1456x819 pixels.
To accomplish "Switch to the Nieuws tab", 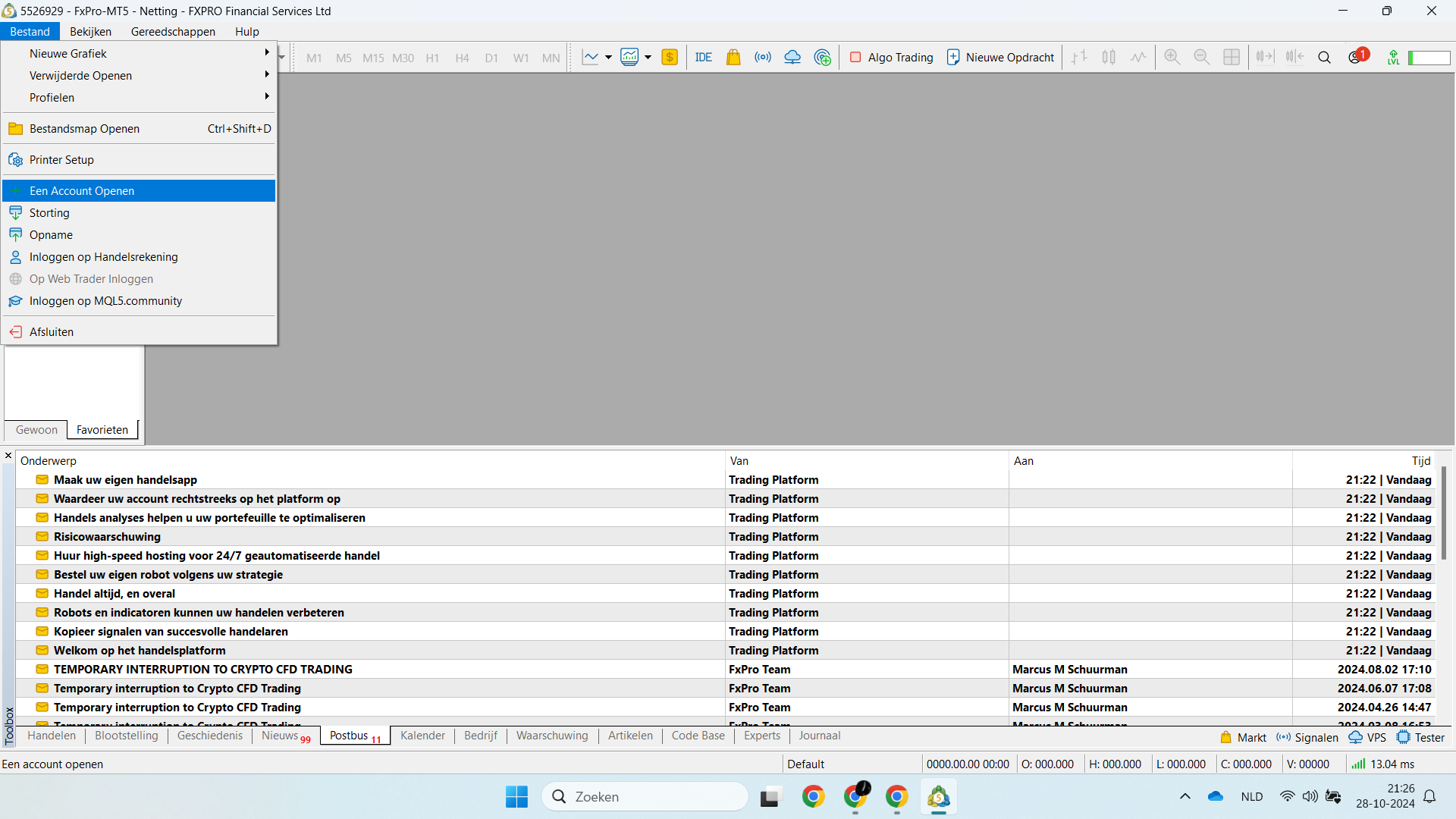I will 286,736.
